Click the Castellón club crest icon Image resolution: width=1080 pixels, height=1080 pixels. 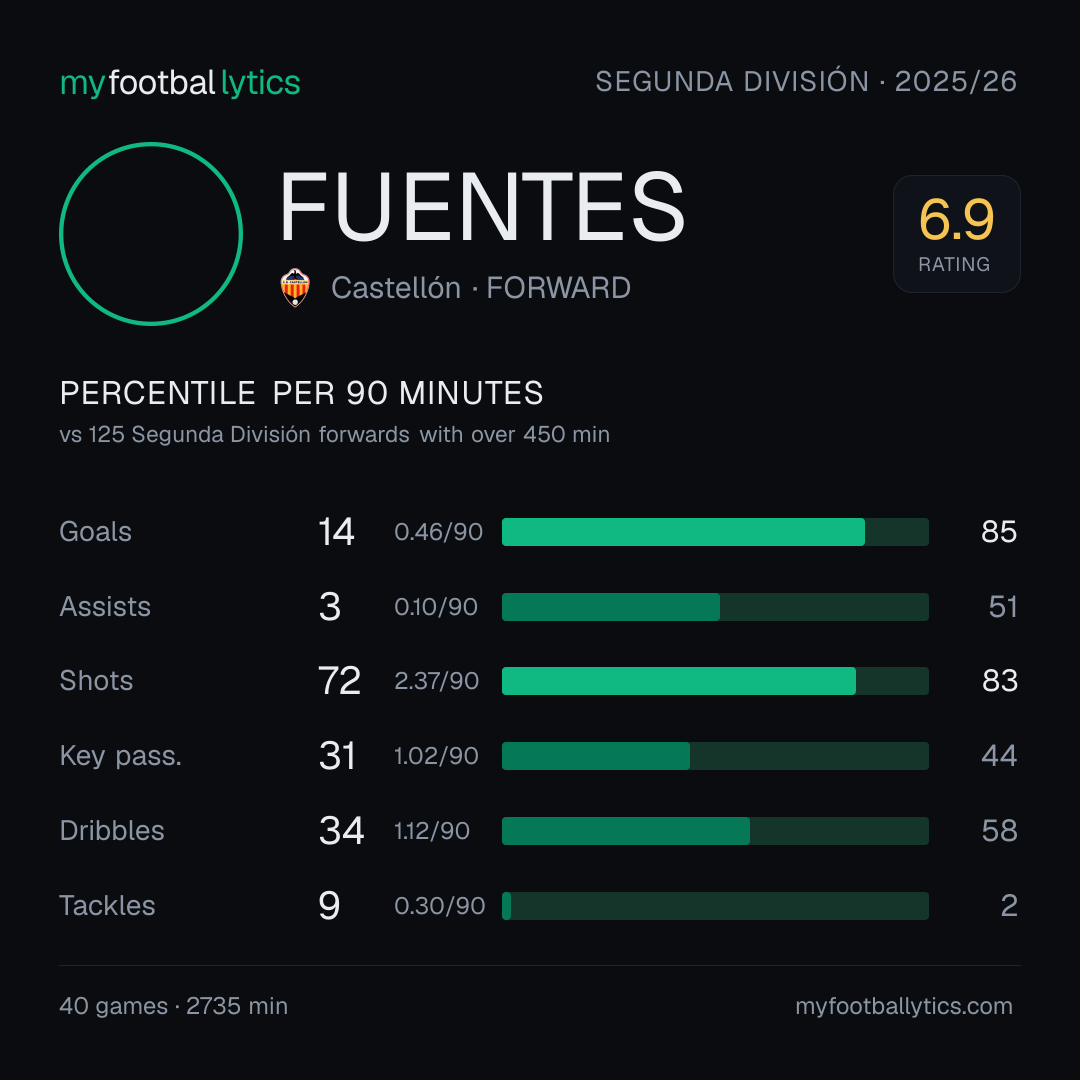coord(295,288)
